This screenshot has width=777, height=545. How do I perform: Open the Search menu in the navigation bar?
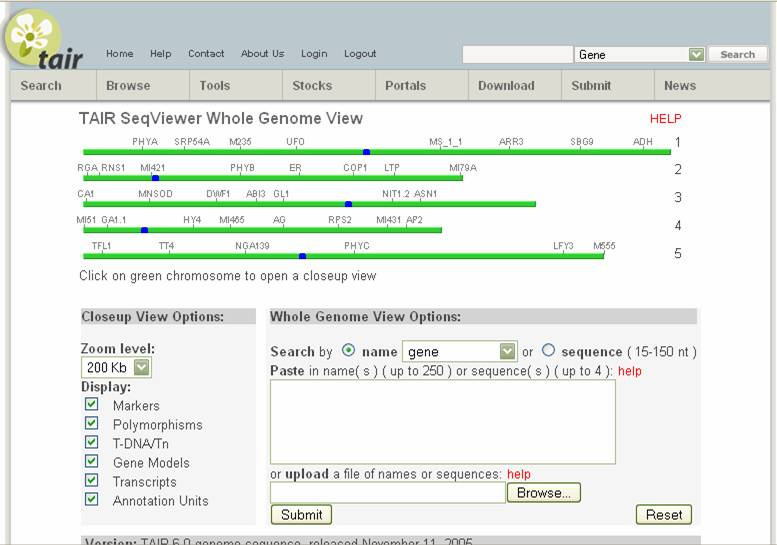click(41, 86)
